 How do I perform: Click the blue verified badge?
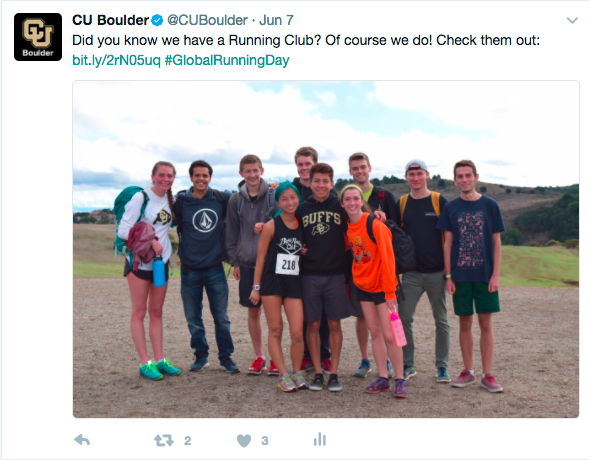(x=157, y=20)
